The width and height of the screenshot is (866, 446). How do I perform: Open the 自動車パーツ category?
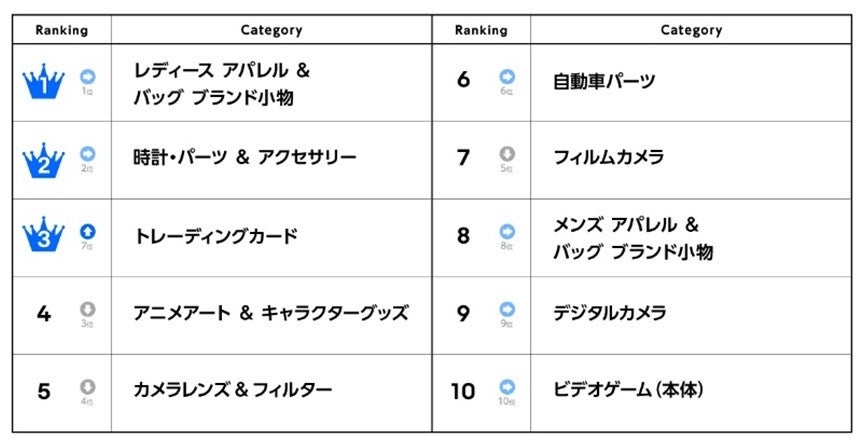coord(604,81)
